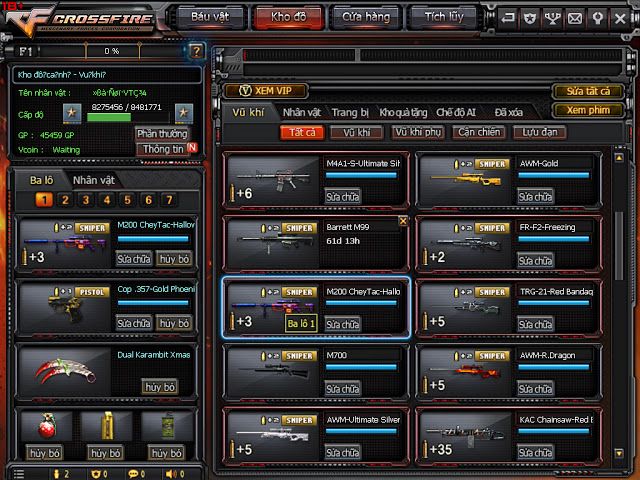
Task: Click the AWM-R.Dragon durability bar
Action: coord(554,367)
